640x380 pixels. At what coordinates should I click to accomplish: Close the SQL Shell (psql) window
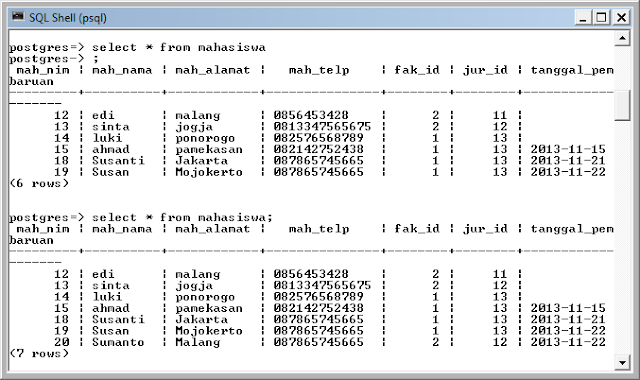click(x=621, y=18)
